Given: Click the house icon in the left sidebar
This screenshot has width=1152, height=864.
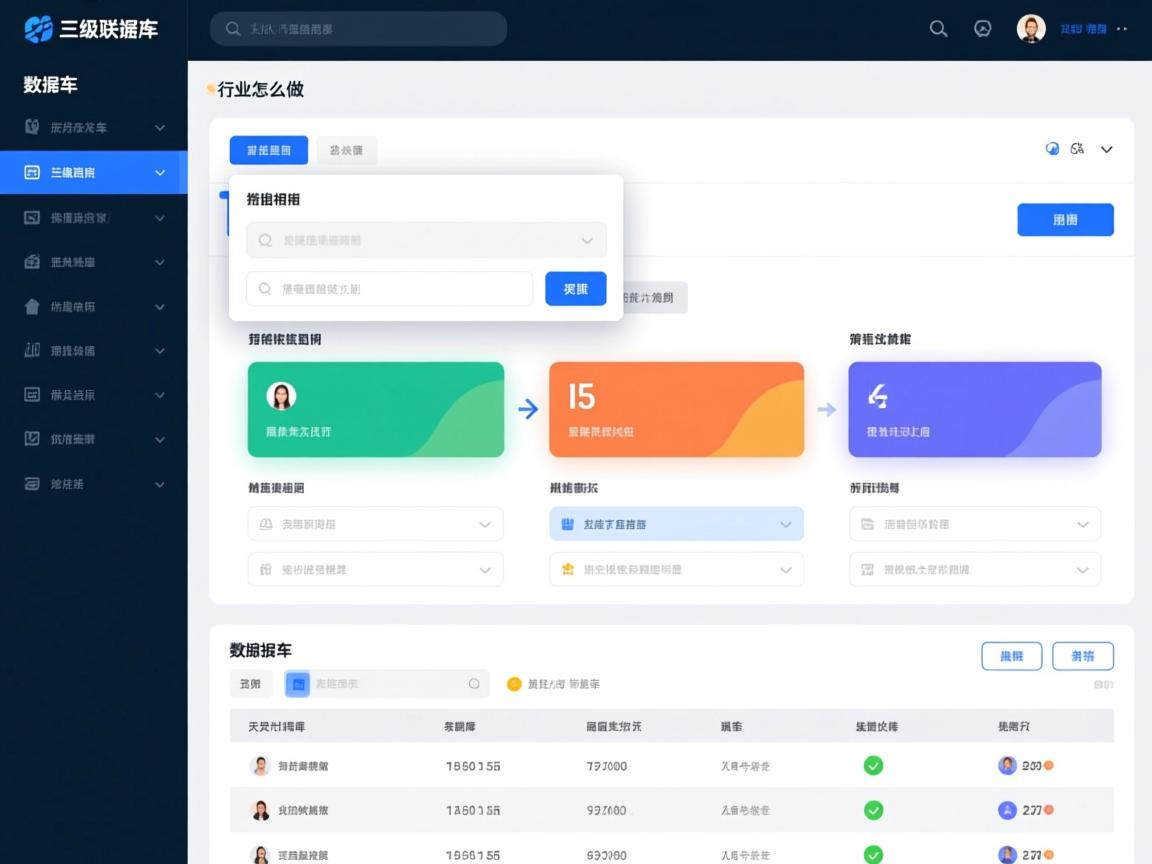Looking at the screenshot, I should coord(32,307).
